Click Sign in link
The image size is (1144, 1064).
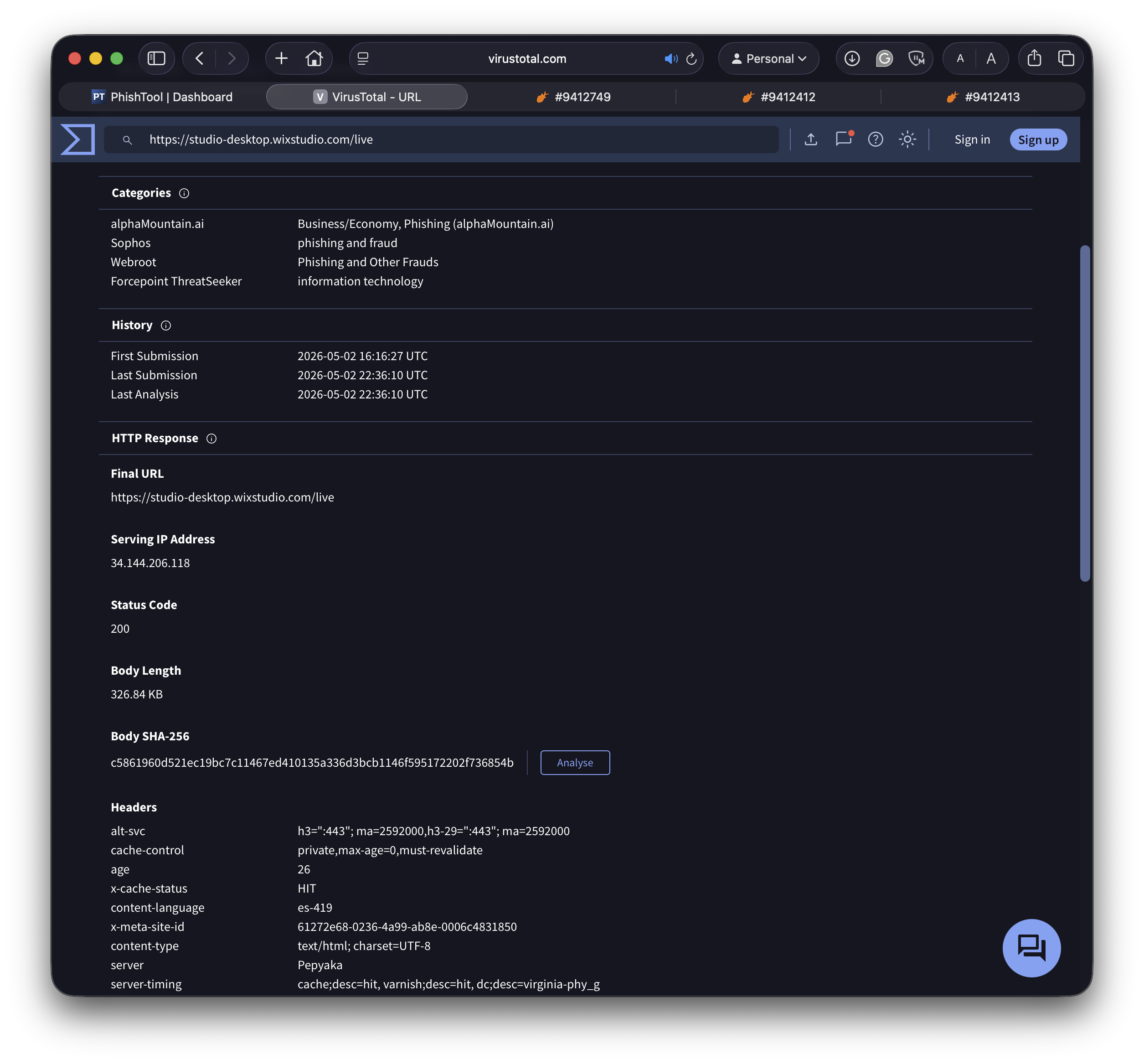click(x=972, y=140)
